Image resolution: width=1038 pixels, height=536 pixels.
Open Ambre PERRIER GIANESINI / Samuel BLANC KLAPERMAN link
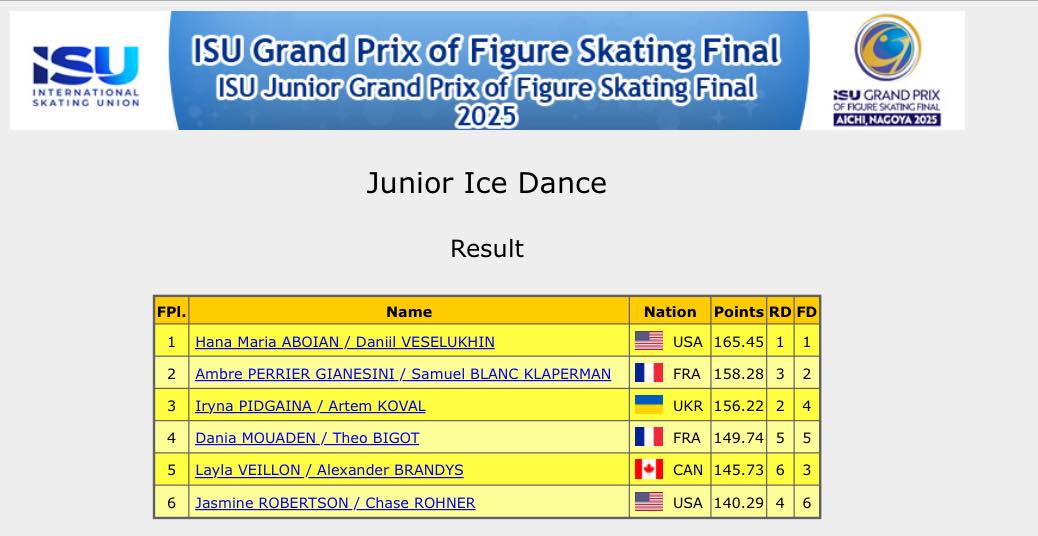(x=403, y=374)
